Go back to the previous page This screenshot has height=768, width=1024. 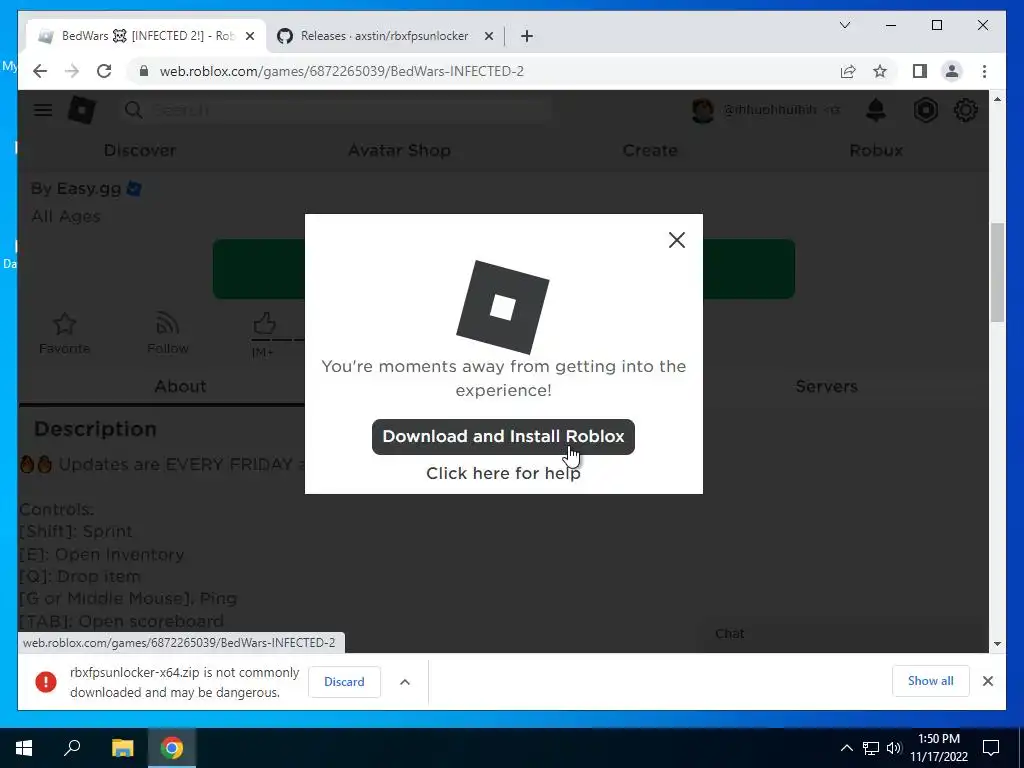[x=40, y=71]
